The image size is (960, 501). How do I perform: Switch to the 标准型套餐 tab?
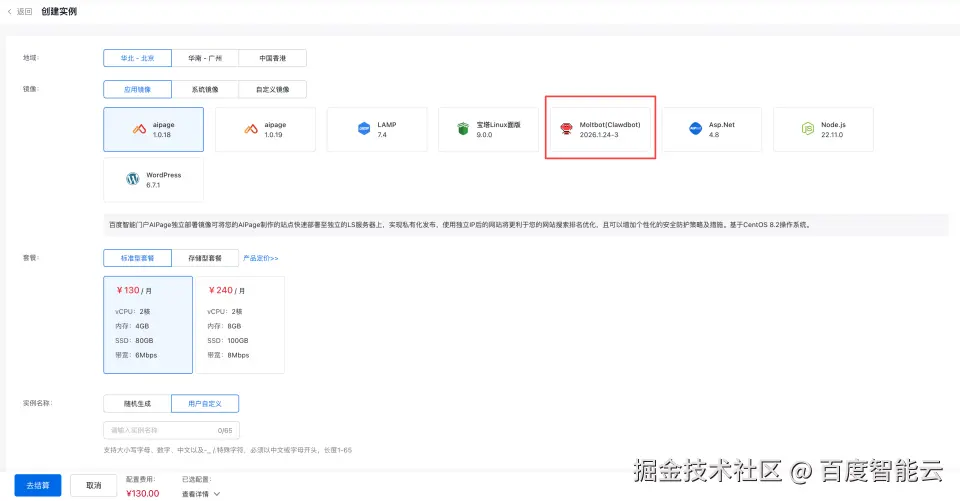click(x=137, y=258)
